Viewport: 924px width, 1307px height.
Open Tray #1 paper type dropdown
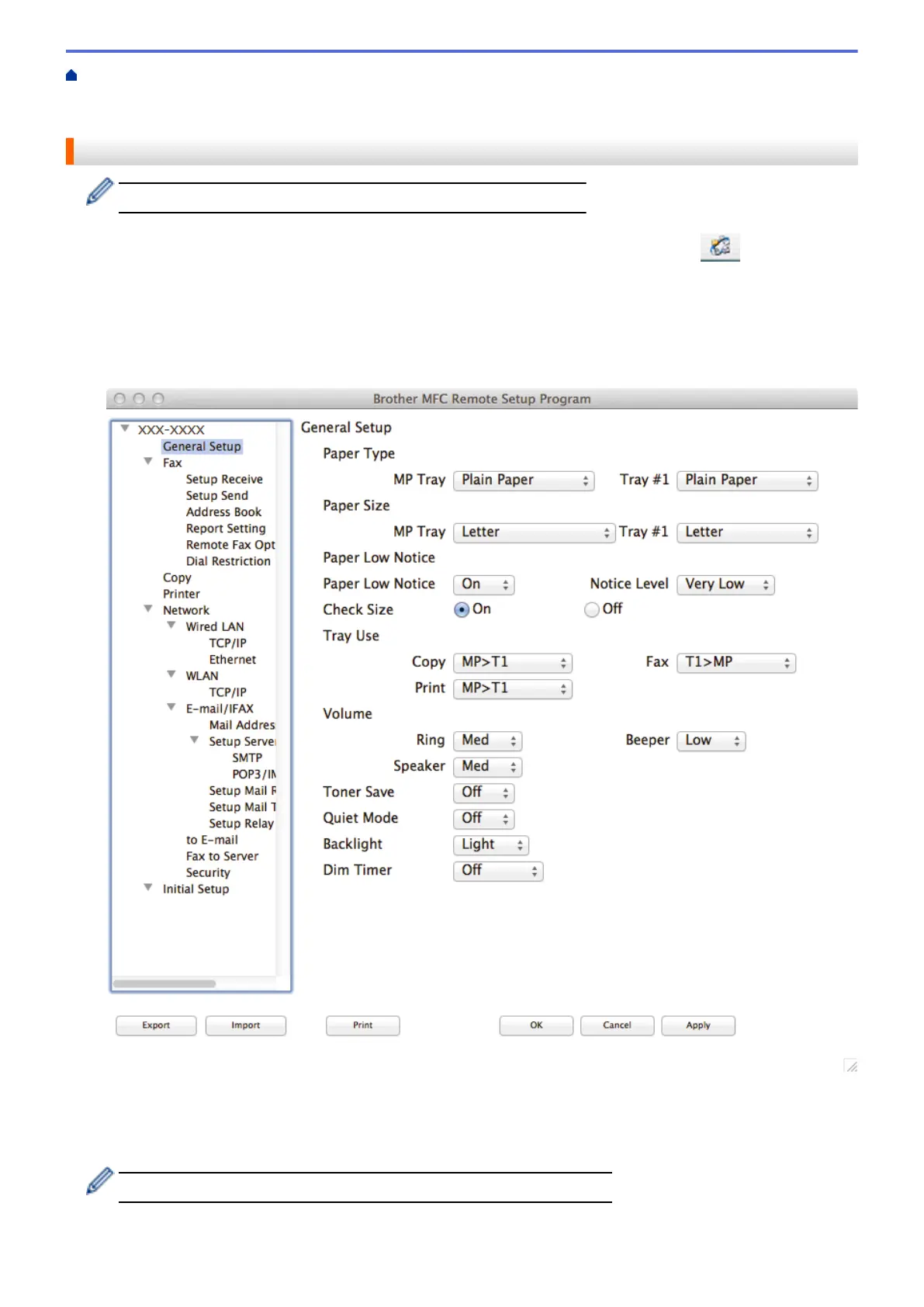(747, 480)
